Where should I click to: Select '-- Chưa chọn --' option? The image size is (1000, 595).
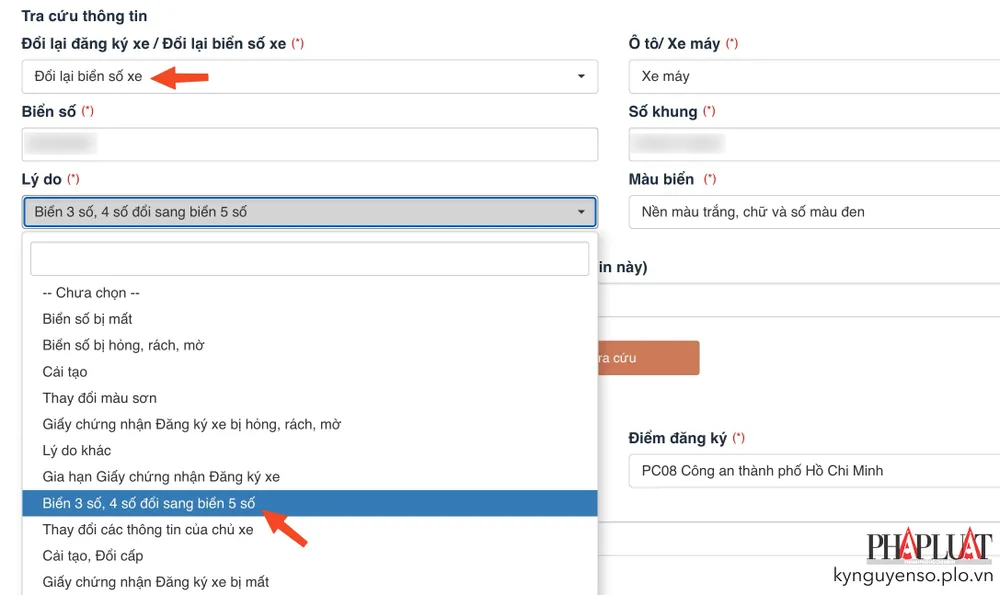click(91, 293)
